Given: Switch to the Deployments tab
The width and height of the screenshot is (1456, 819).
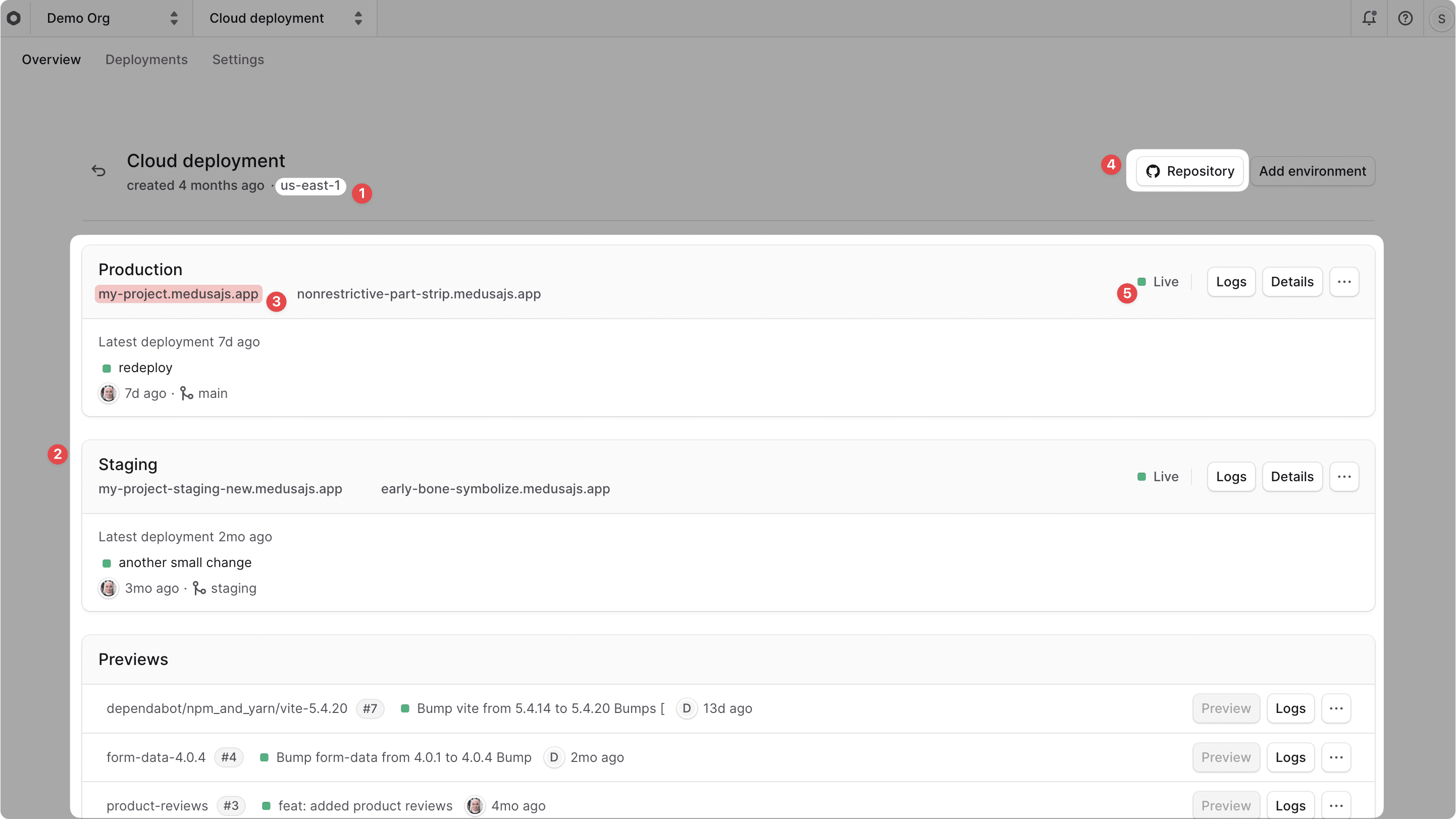Looking at the screenshot, I should (146, 60).
